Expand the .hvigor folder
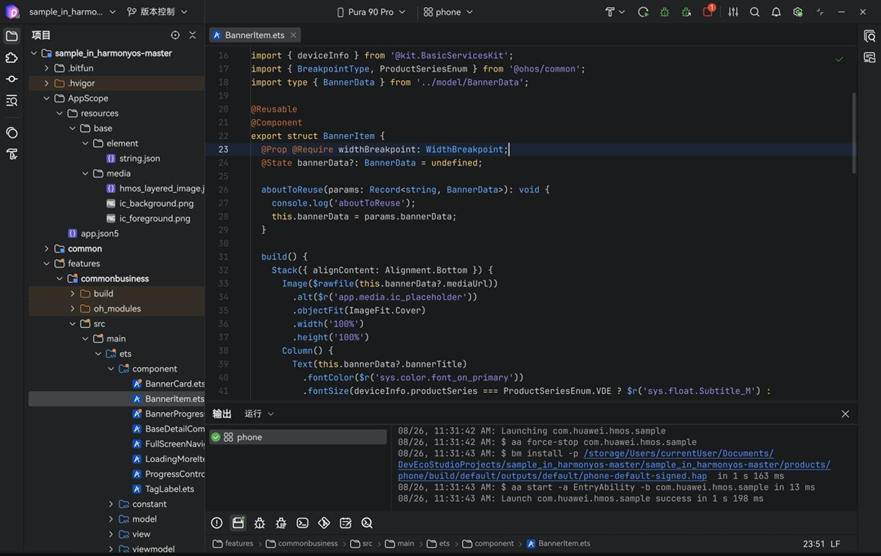Screen dimensions: 881x556 47,83
